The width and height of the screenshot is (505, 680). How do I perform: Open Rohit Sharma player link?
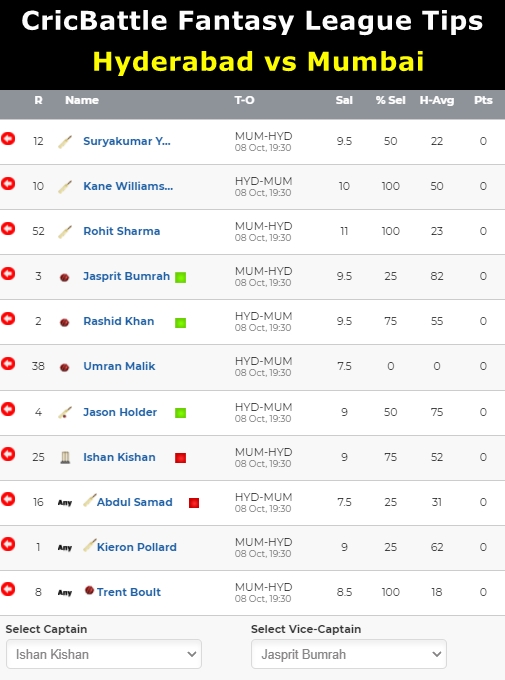coord(121,231)
